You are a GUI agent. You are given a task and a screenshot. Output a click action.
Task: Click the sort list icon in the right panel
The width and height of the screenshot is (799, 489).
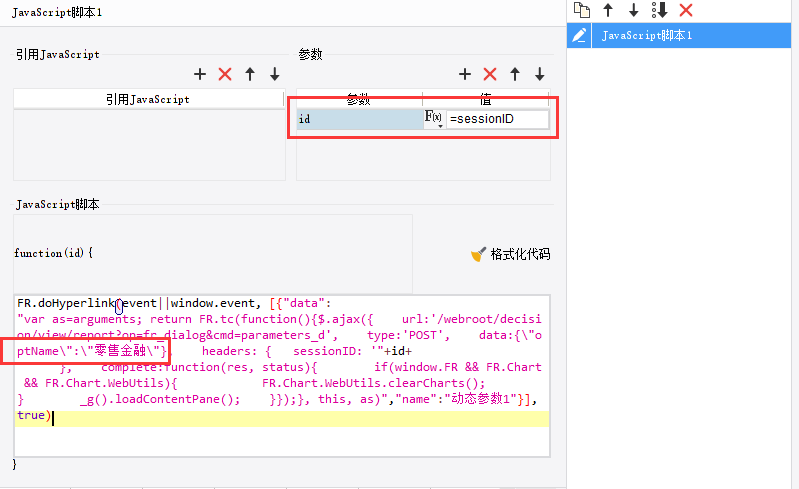pos(659,10)
